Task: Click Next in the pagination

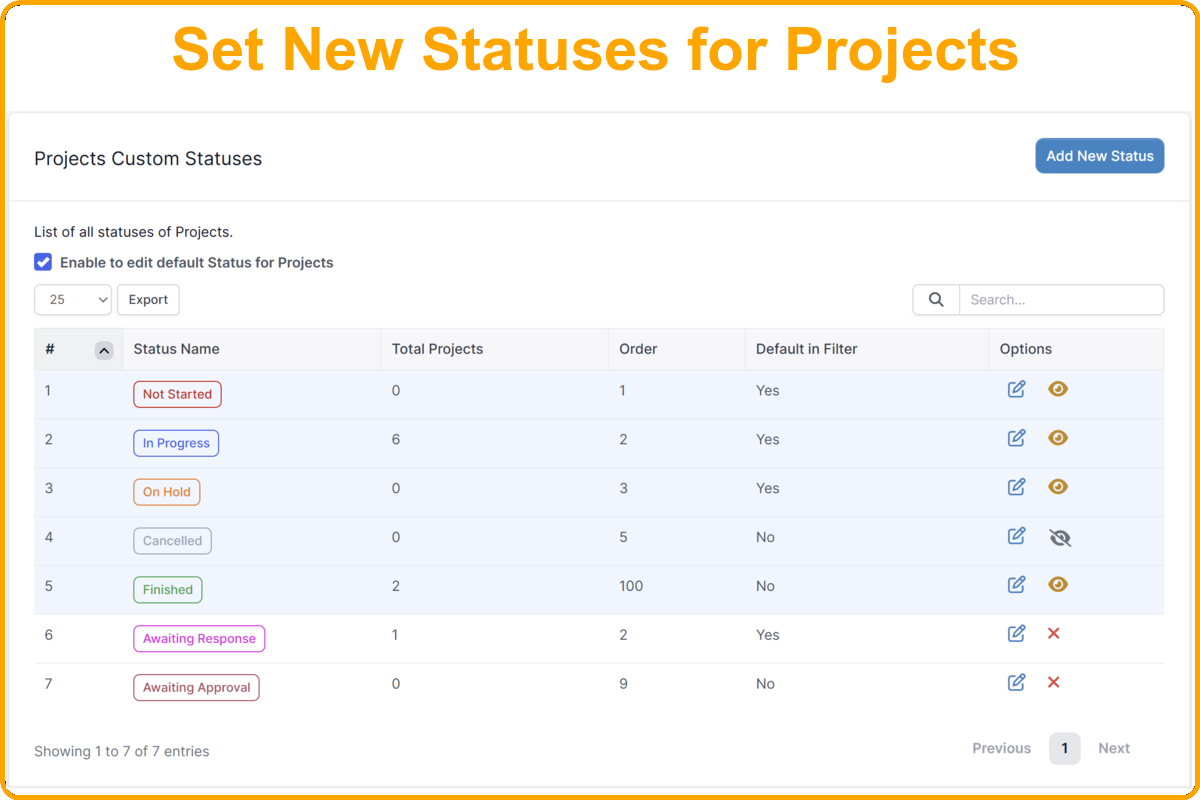Action: [1113, 748]
